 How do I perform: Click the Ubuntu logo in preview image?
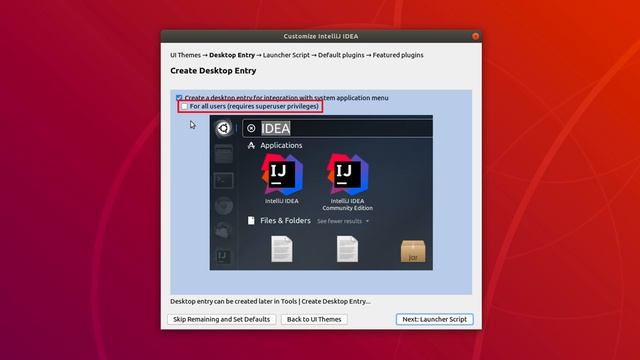pos(223,128)
